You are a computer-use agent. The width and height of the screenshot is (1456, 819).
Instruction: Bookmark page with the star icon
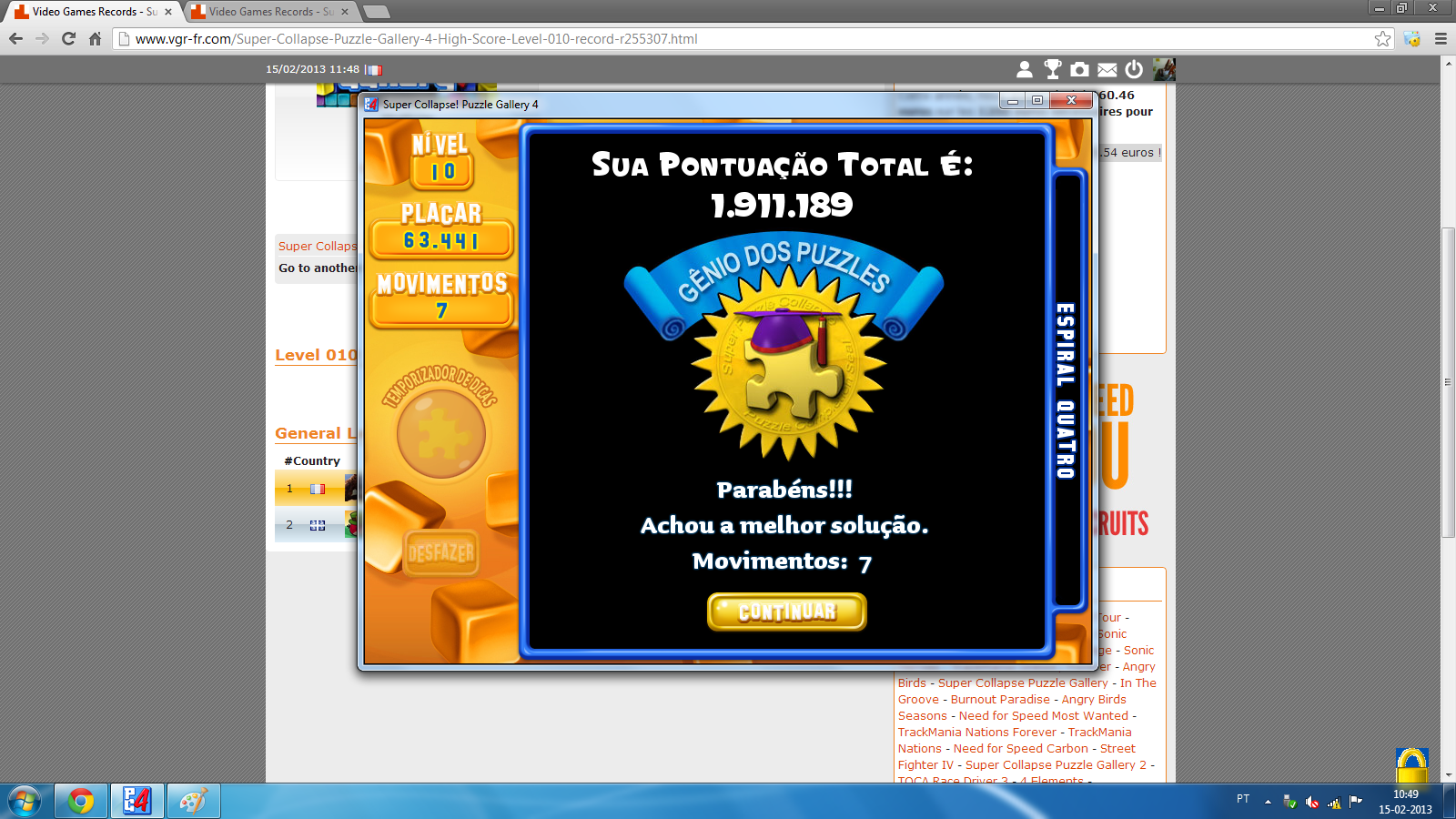pos(1382,39)
